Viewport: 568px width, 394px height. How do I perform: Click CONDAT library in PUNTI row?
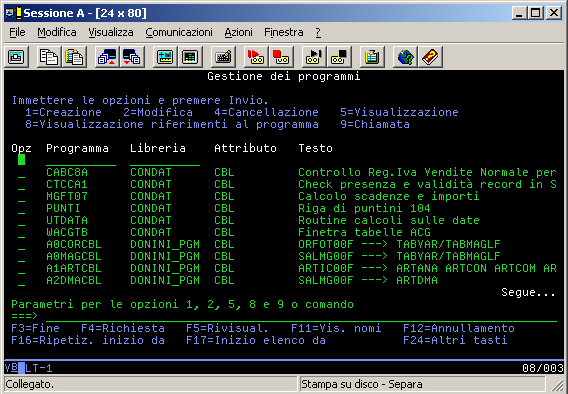pos(151,208)
